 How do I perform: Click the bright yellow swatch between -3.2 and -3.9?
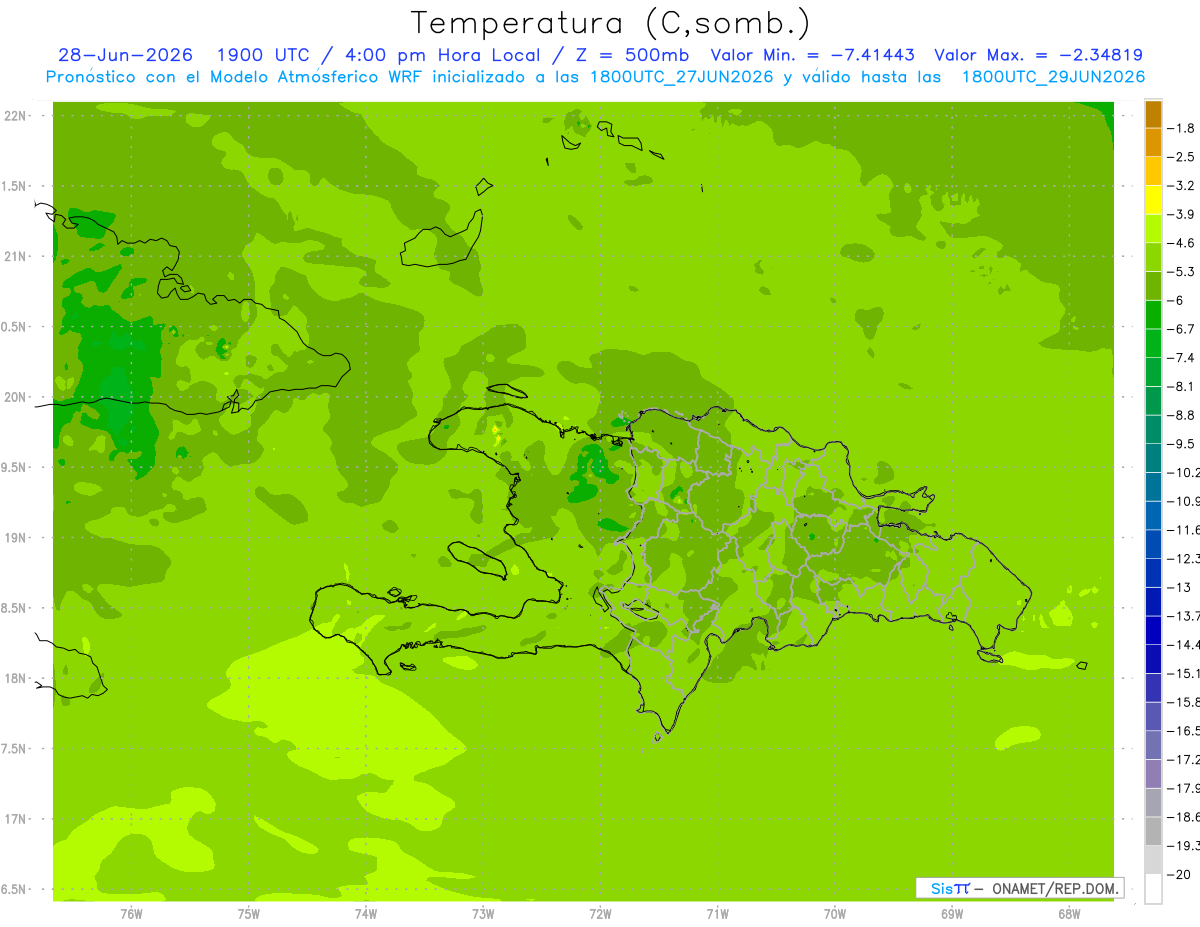1153,200
